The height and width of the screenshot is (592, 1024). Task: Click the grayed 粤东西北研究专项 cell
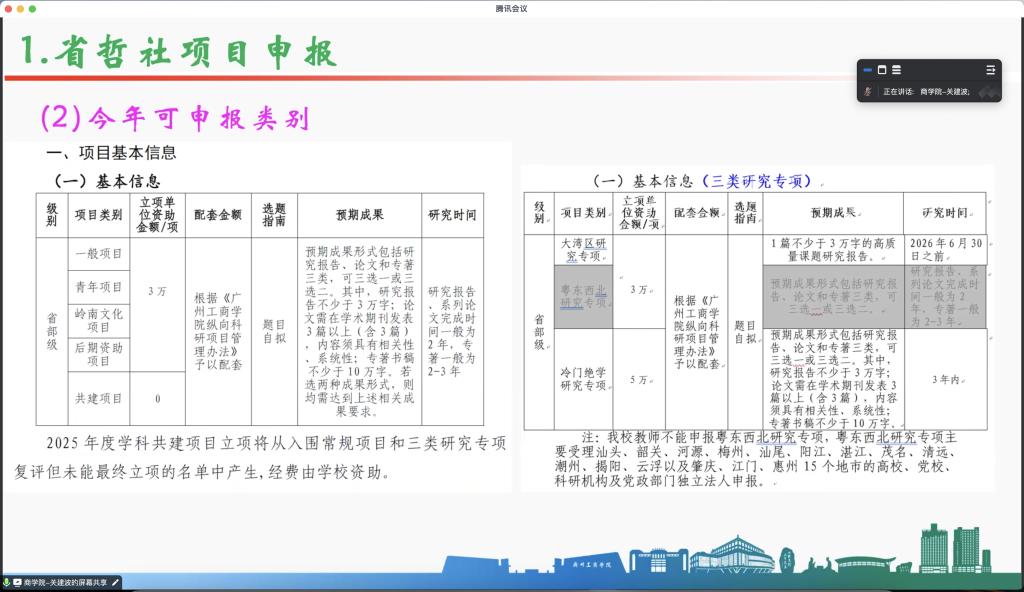583,295
